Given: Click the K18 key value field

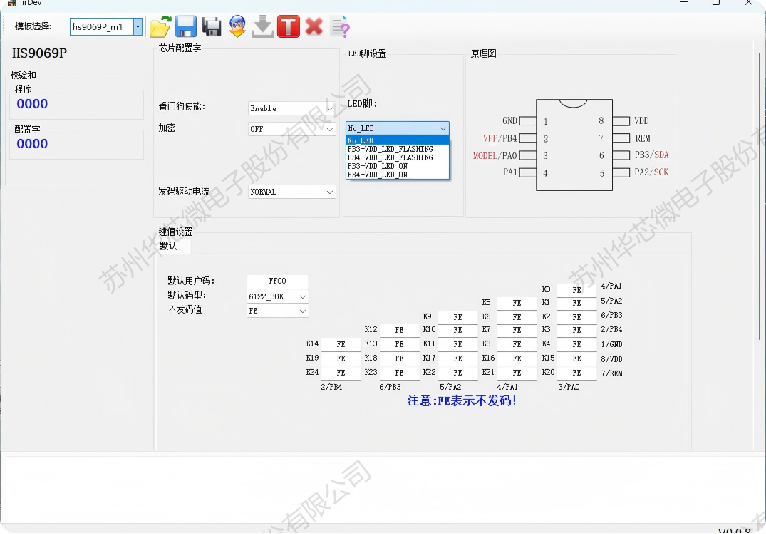Looking at the screenshot, I should pos(399,359).
